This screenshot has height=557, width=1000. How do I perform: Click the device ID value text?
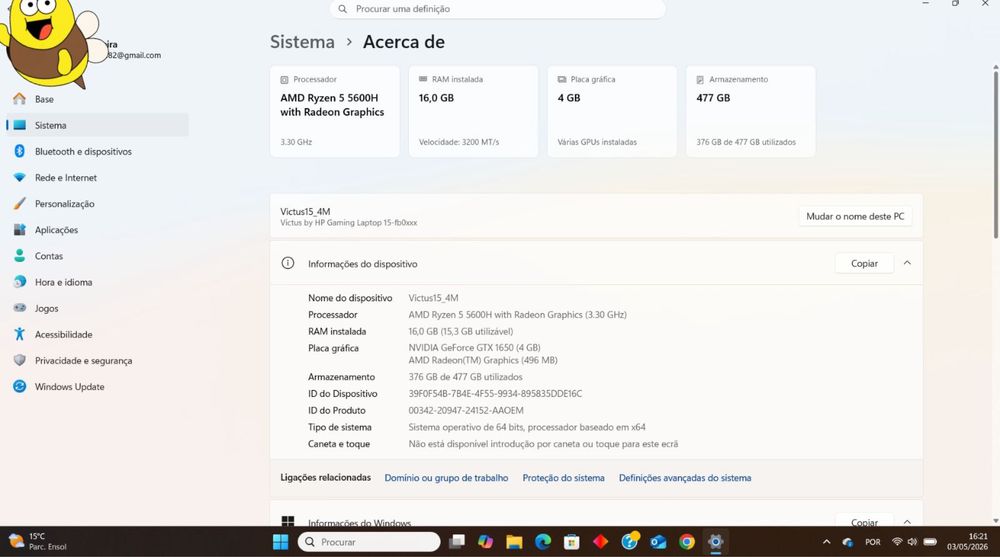coord(496,394)
